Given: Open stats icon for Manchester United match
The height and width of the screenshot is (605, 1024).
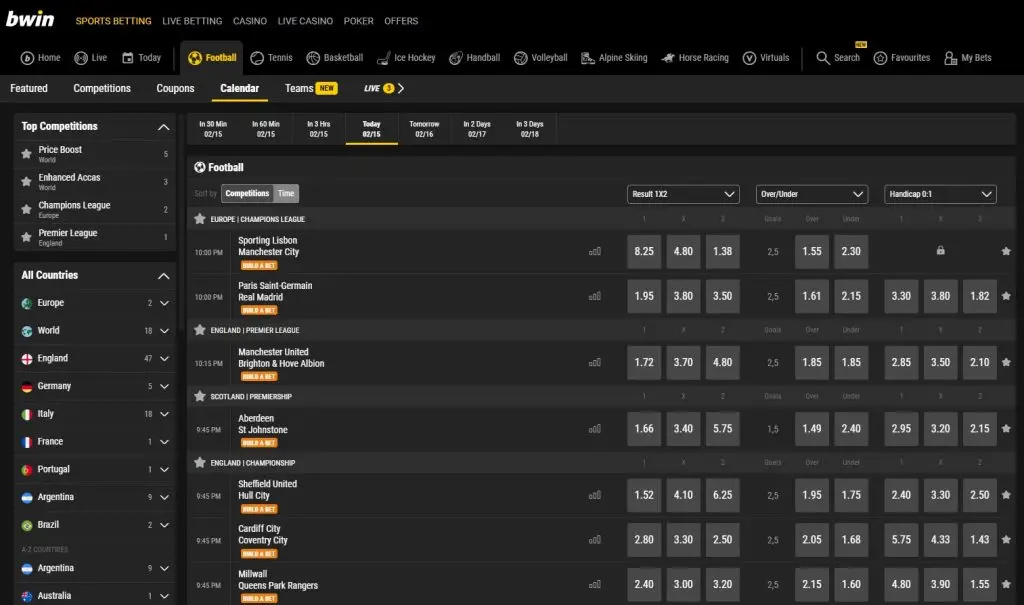Looking at the screenshot, I should pyautogui.click(x=595, y=363).
